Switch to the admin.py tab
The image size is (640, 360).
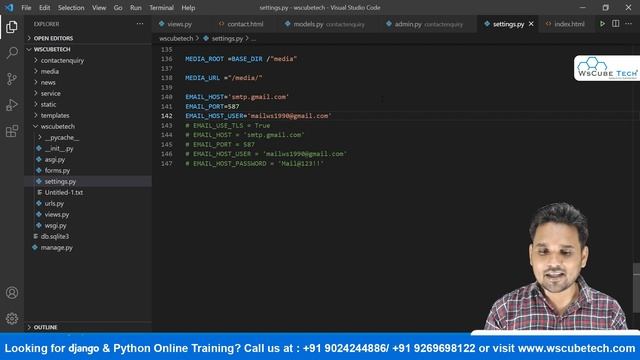click(427, 24)
